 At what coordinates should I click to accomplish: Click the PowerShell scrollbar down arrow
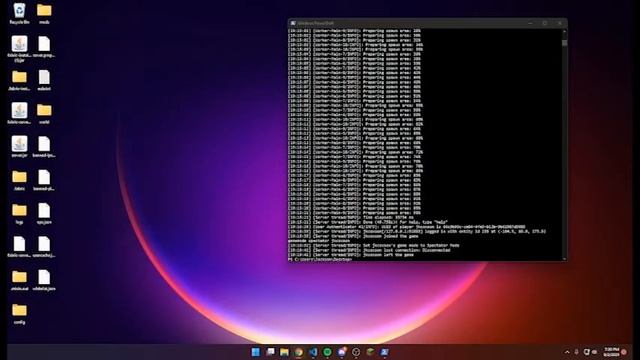[x=564, y=258]
